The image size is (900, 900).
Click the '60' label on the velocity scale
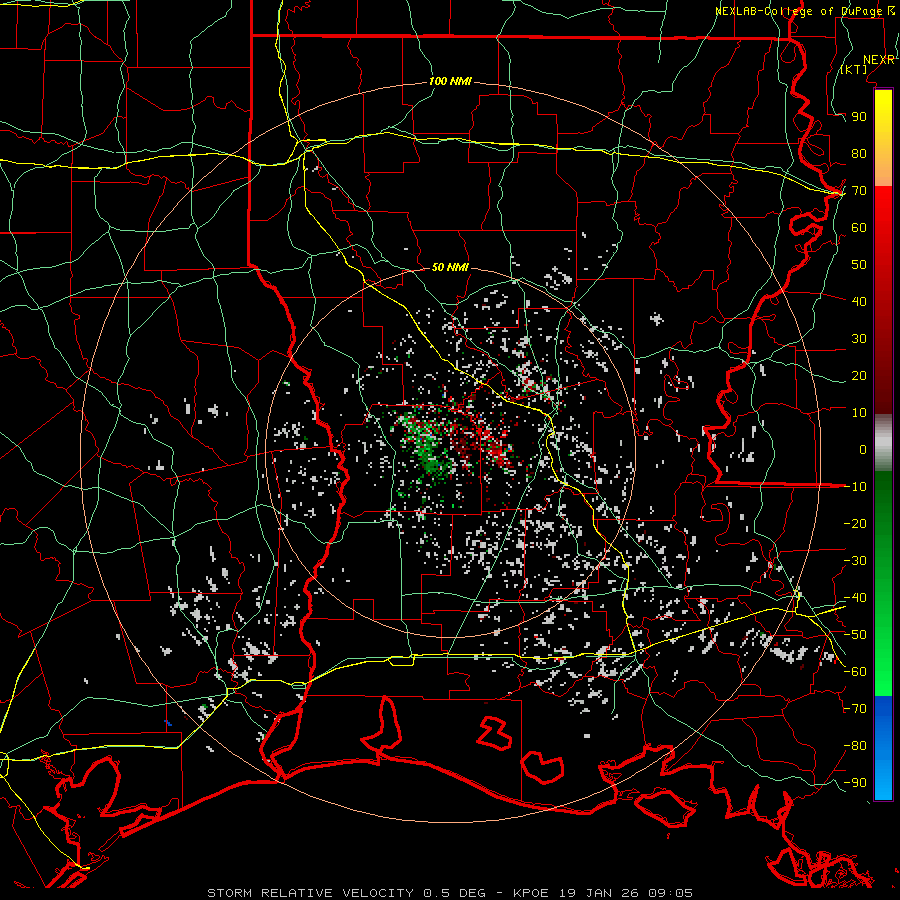coord(859,227)
